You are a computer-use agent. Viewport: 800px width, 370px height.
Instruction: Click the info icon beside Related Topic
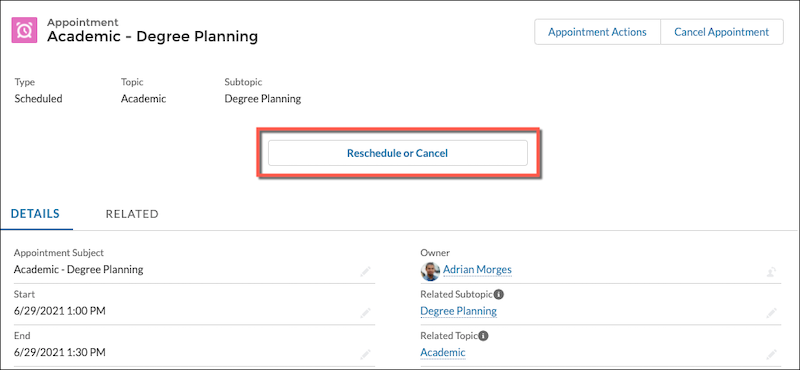coord(483,336)
